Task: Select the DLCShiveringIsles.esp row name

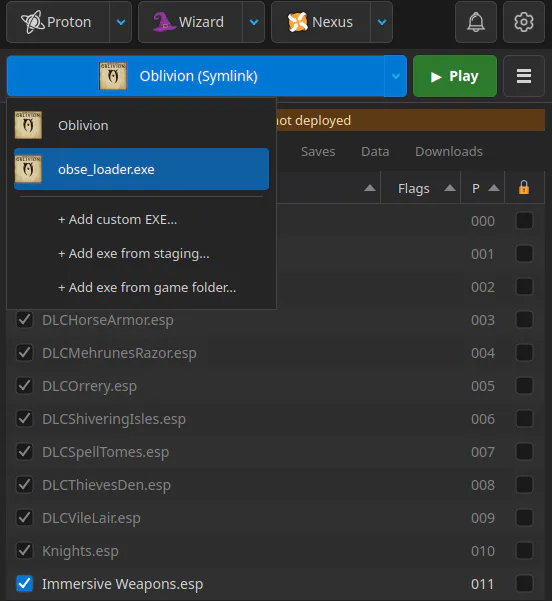Action: (x=114, y=419)
